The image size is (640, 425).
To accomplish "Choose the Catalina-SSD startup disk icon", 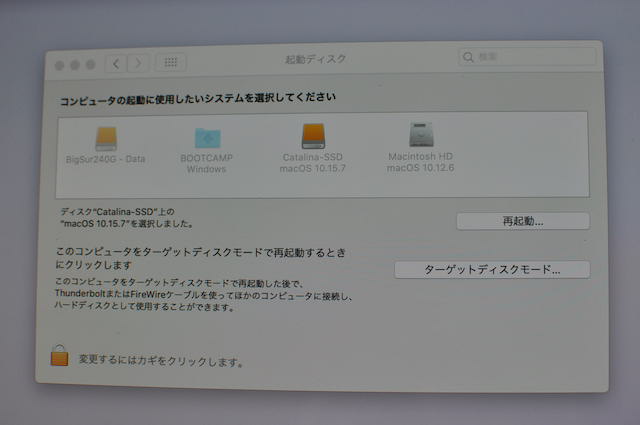I will click(313, 136).
